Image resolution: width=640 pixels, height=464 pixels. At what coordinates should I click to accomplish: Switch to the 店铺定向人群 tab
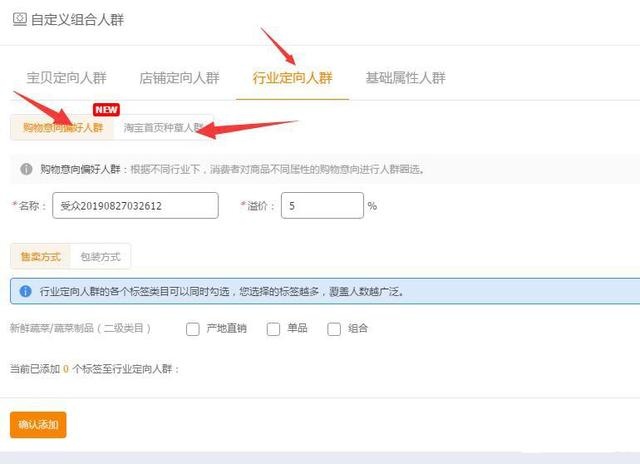(179, 78)
